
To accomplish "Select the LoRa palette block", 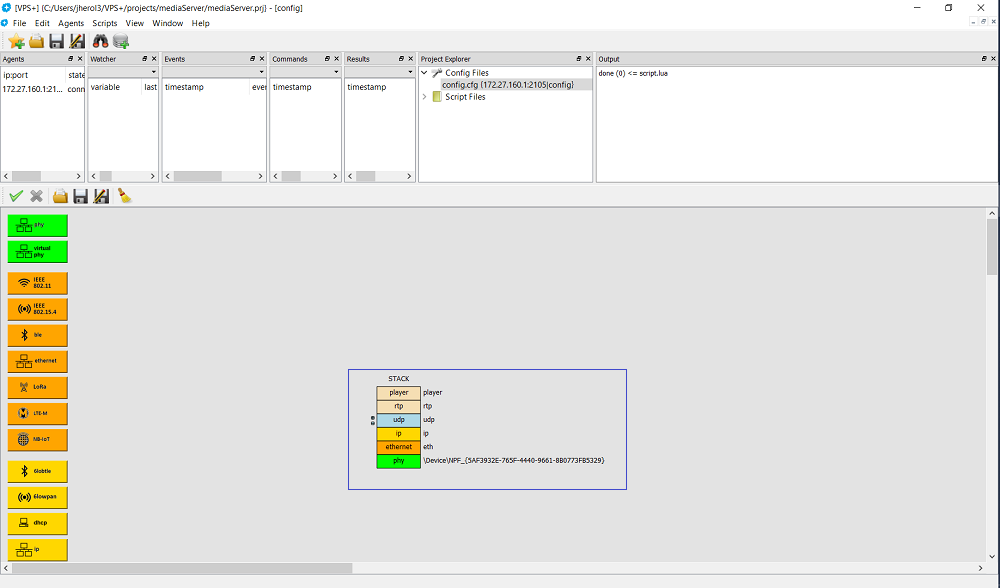I will (x=38, y=387).
